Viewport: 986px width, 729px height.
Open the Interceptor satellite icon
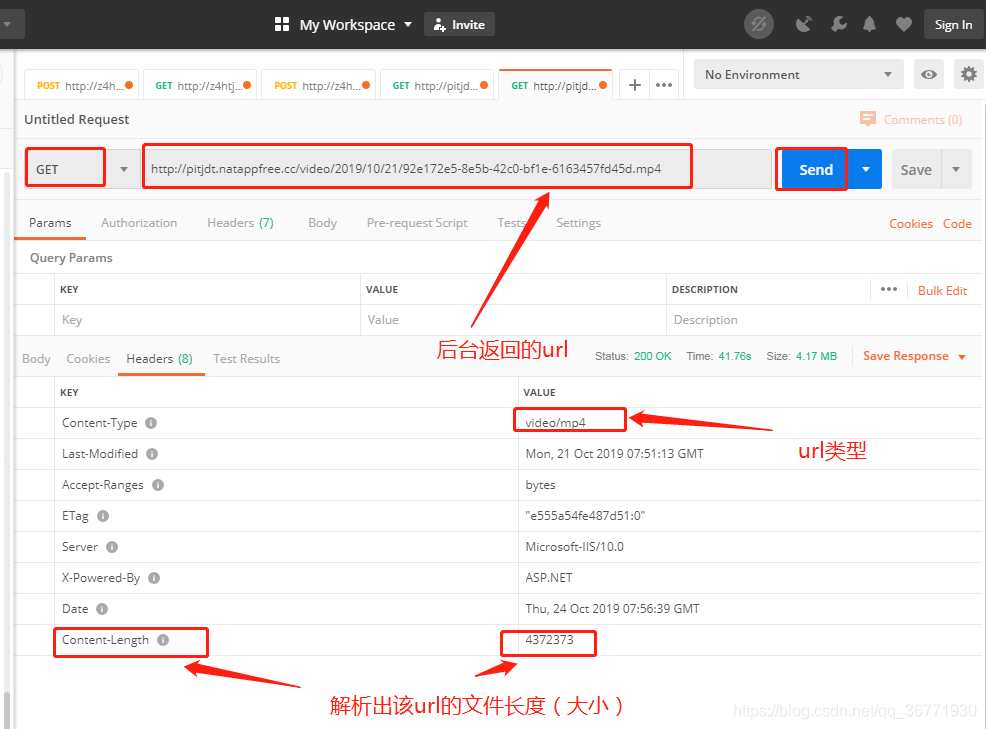coord(804,24)
